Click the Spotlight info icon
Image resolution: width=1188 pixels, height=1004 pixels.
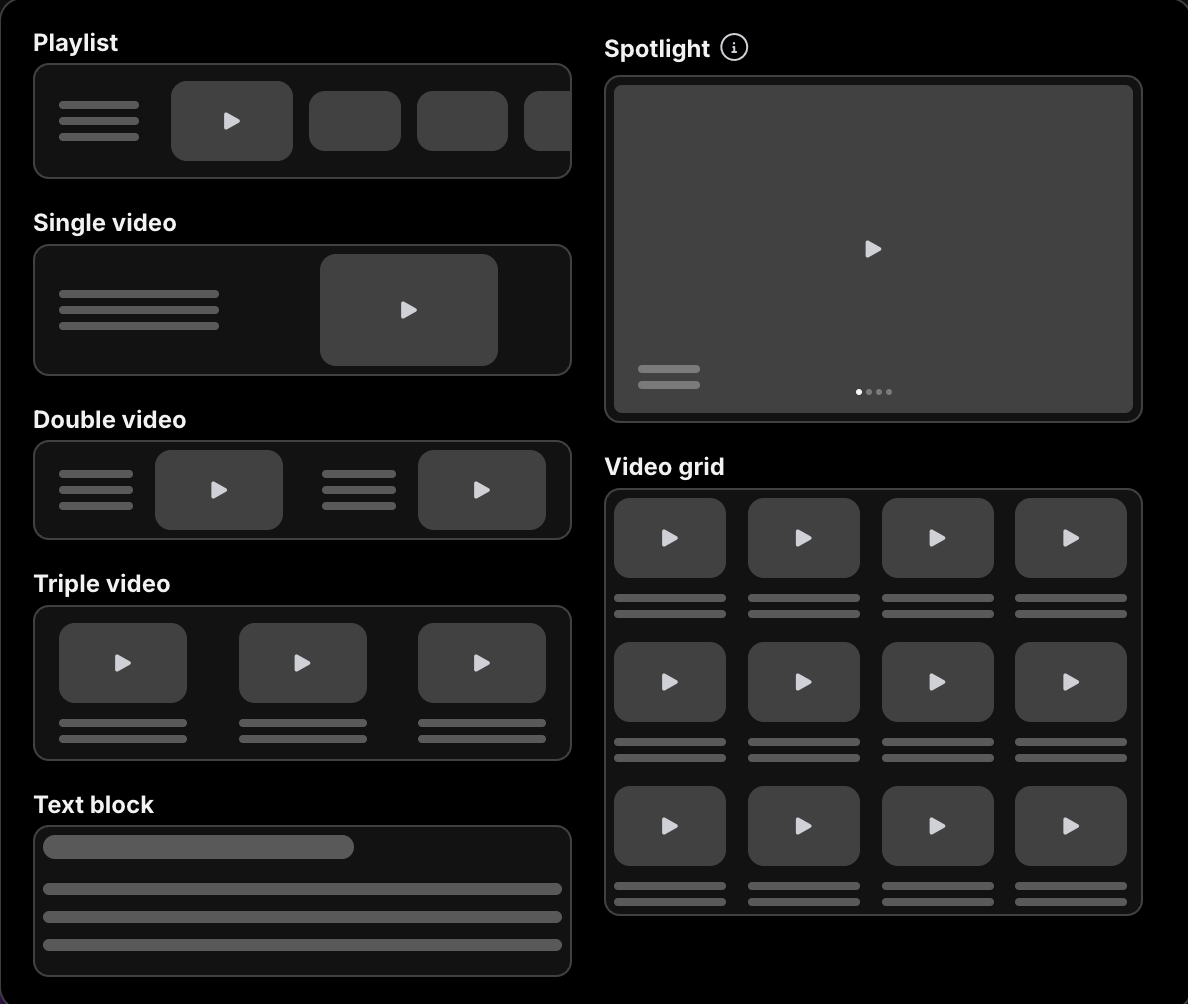coord(733,48)
